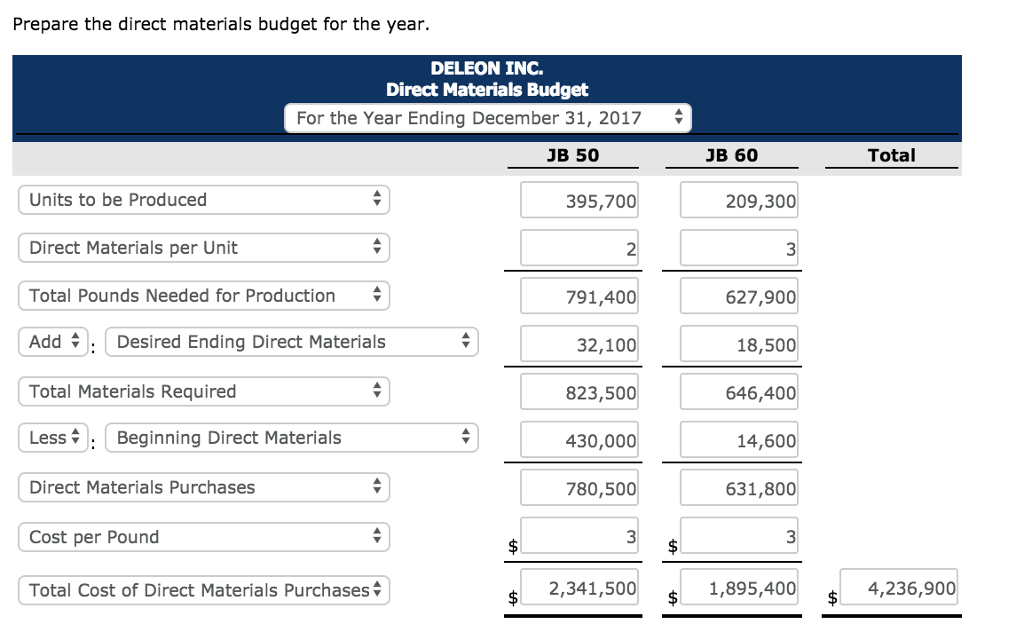Open the Add operation dropdown
The width and height of the screenshot is (1024, 632).
pyautogui.click(x=53, y=341)
